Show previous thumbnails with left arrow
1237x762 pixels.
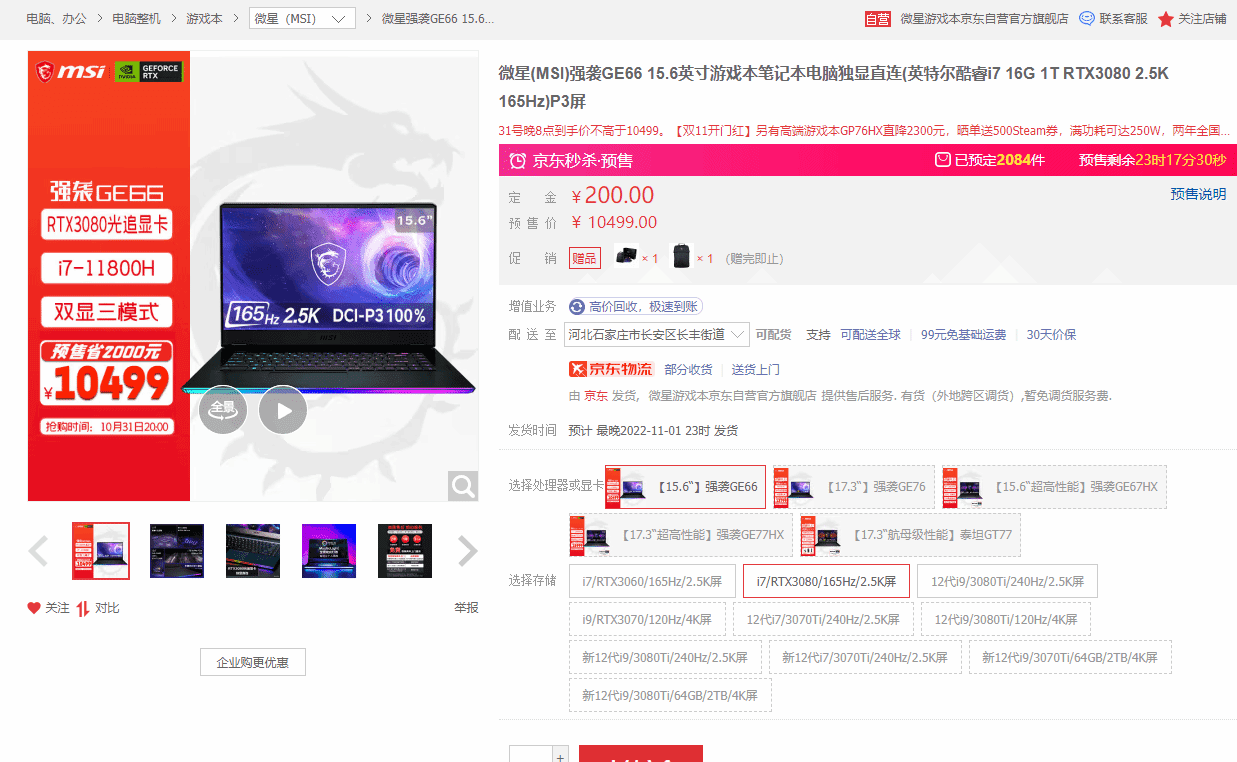39,550
